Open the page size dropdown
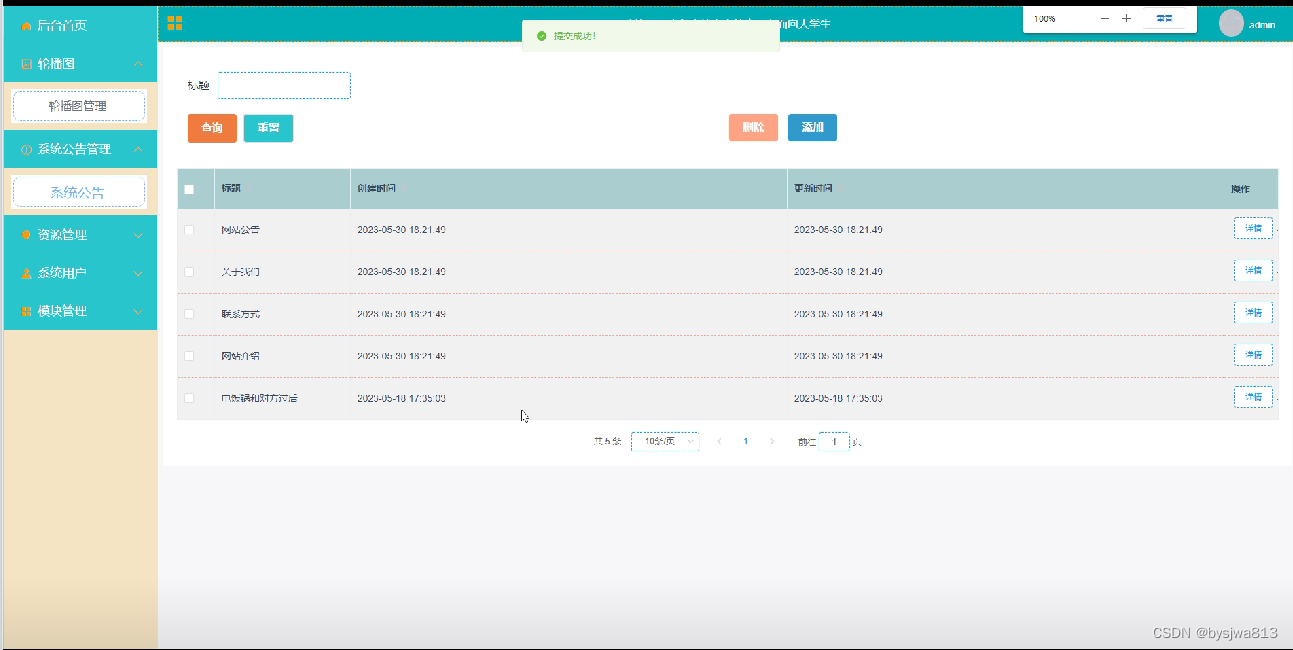The height and width of the screenshot is (650, 1293). [665, 441]
